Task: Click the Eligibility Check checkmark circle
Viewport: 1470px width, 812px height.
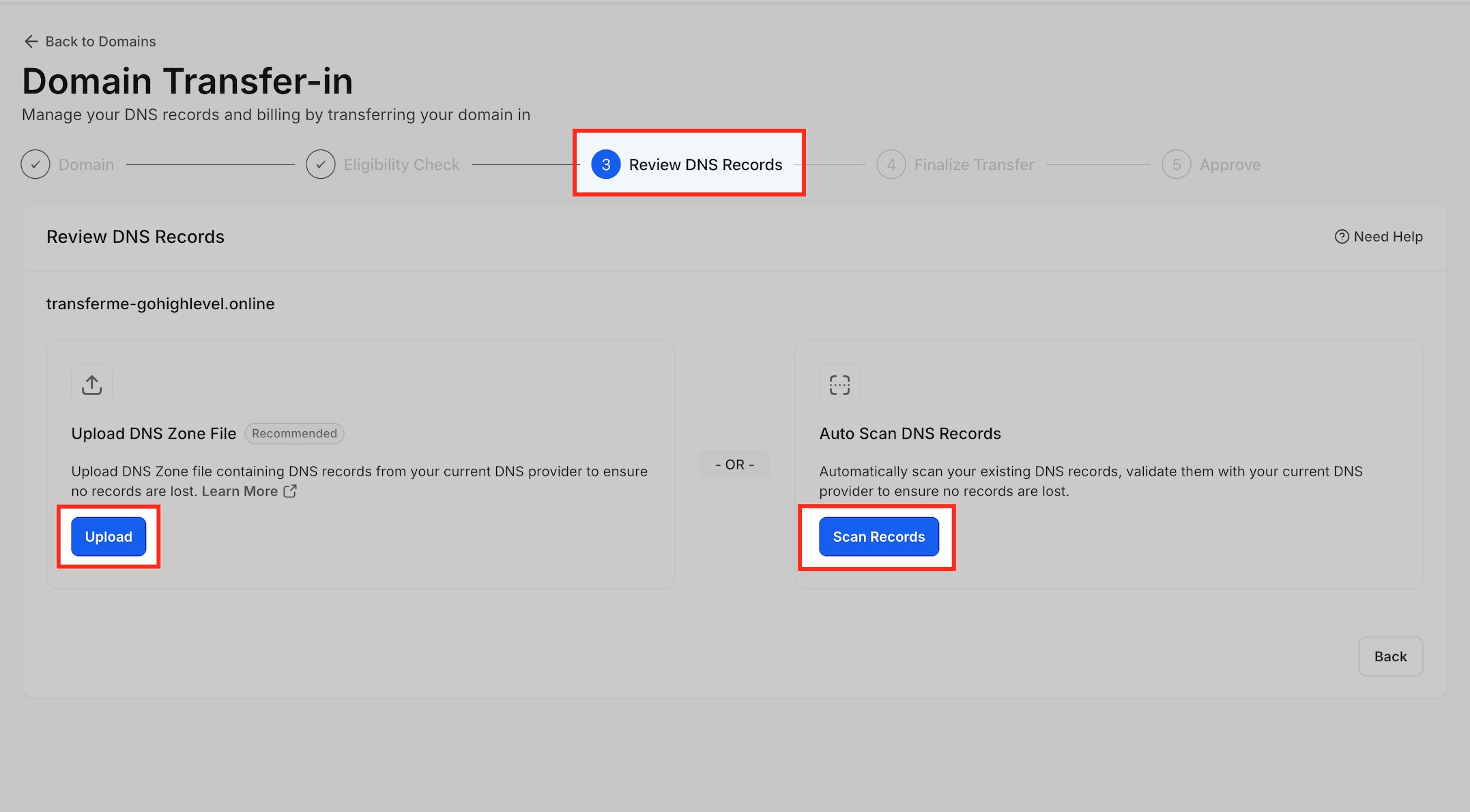Action: click(321, 164)
